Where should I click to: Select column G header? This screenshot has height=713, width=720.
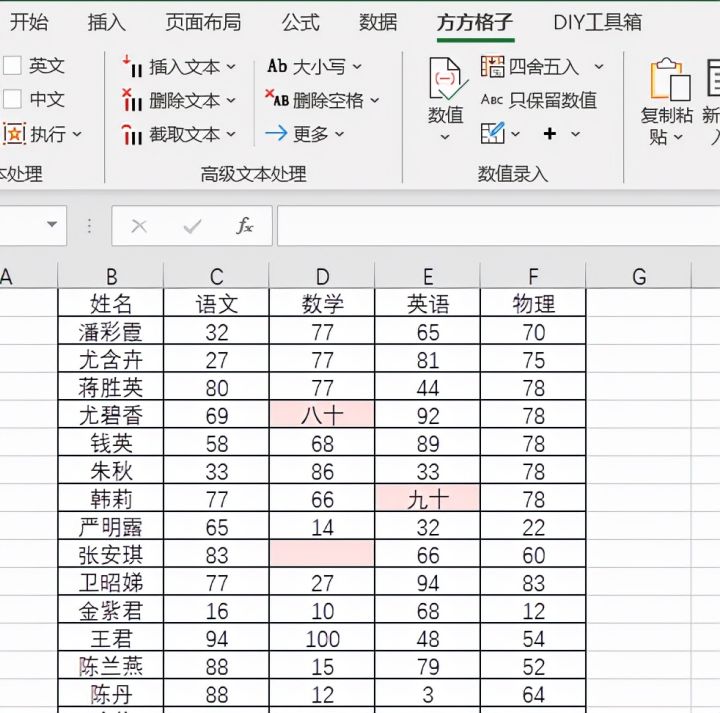point(639,276)
